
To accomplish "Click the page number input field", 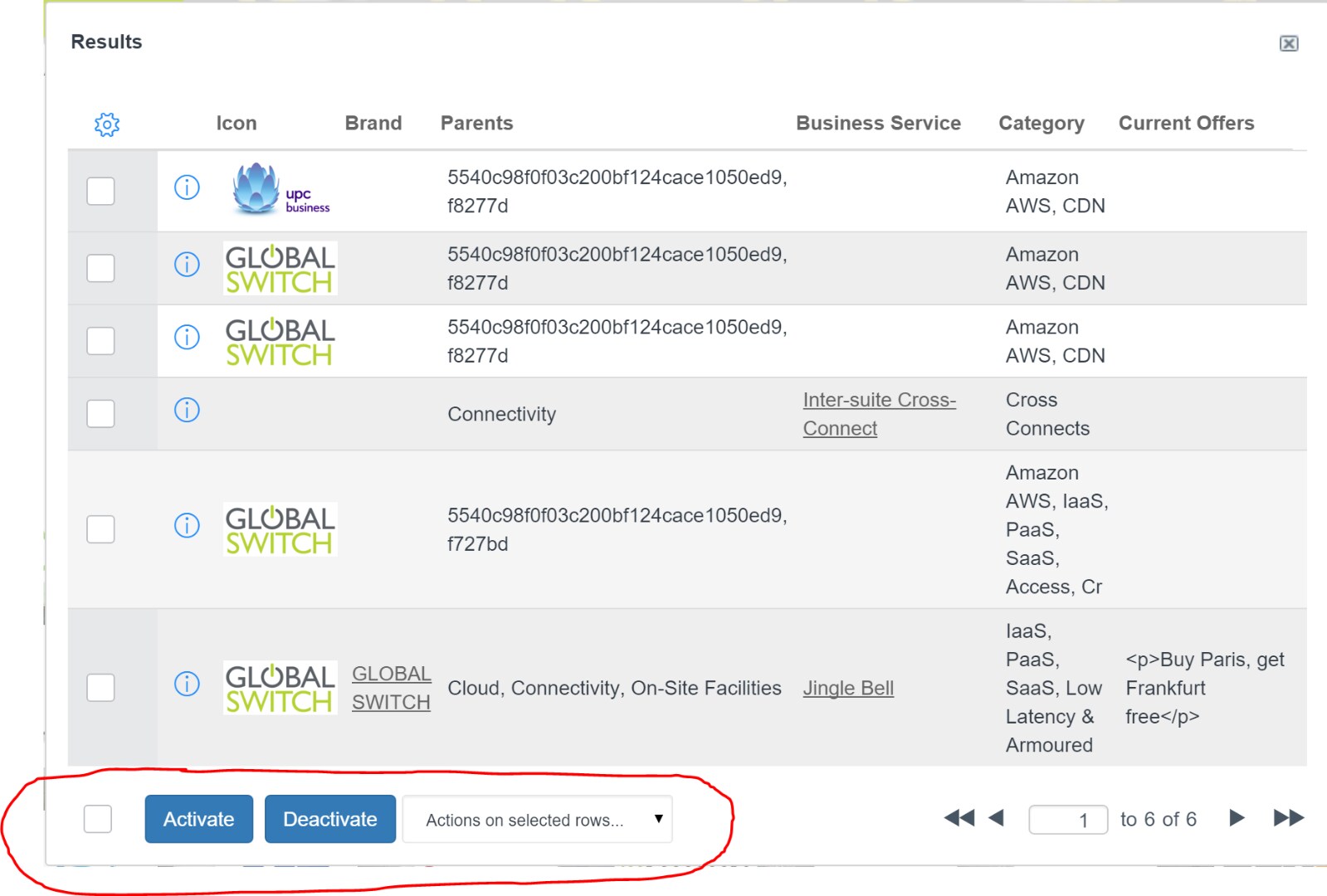I will (1068, 820).
